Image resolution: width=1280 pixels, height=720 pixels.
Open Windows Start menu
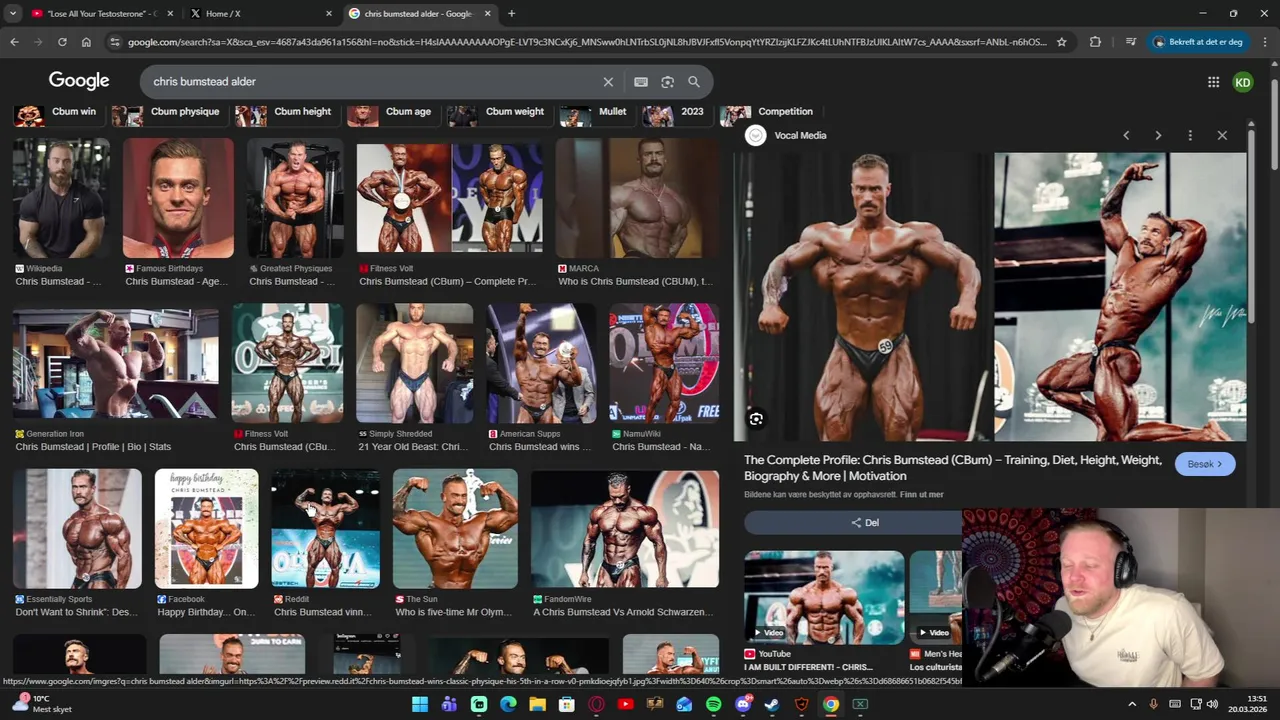(420, 704)
